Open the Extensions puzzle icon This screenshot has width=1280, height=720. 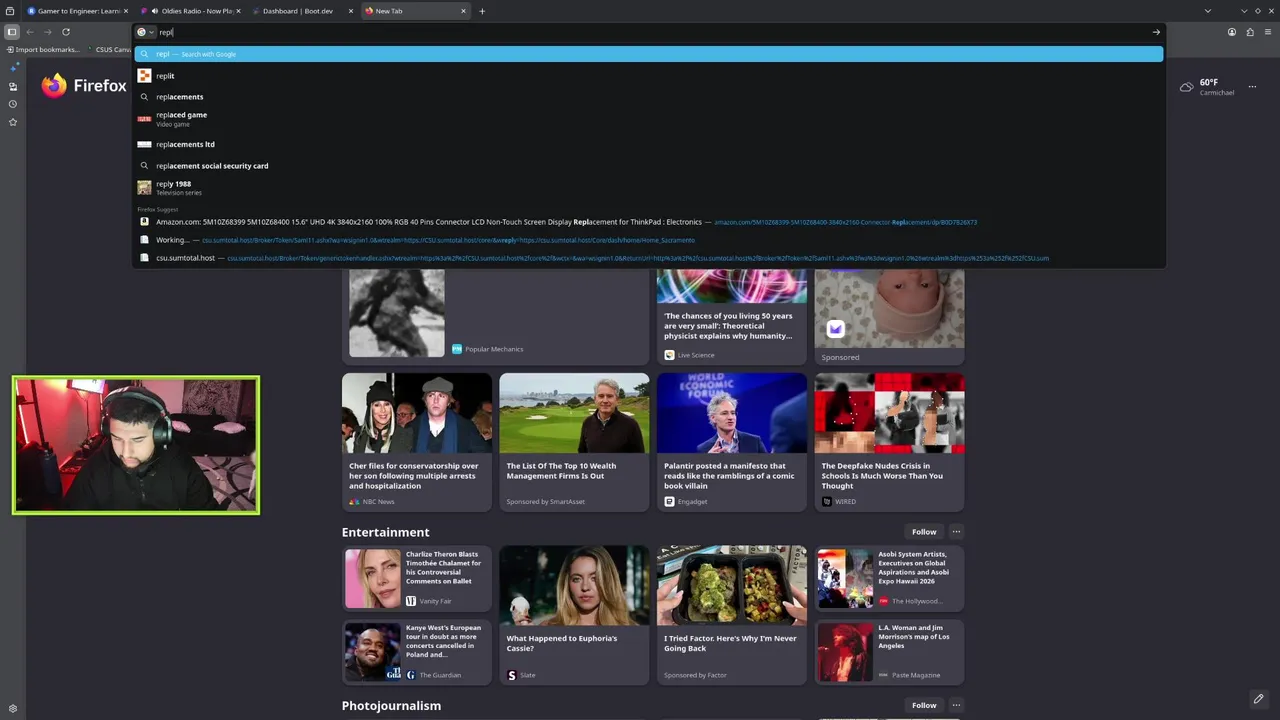(1250, 32)
